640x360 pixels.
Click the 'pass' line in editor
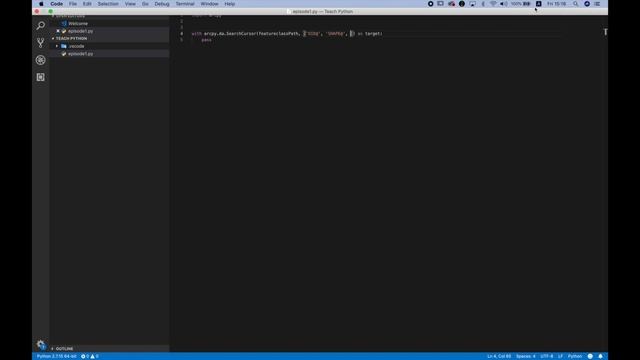click(207, 40)
